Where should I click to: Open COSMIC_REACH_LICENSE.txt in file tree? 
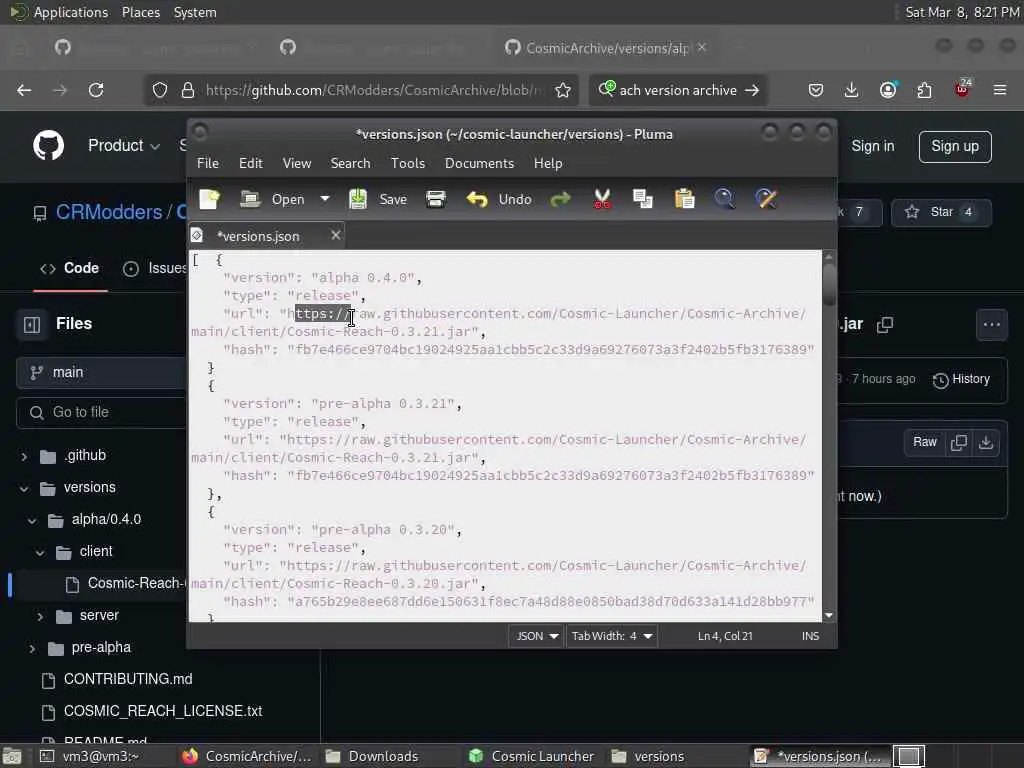[x=163, y=711]
